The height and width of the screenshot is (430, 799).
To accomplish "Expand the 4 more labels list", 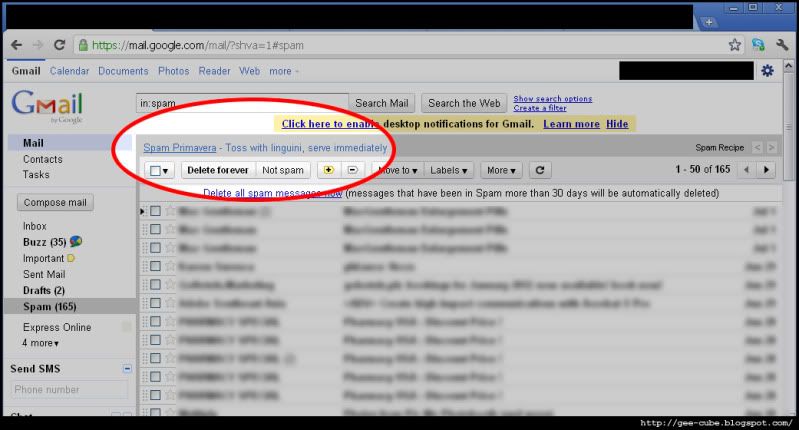I will tap(40, 343).
